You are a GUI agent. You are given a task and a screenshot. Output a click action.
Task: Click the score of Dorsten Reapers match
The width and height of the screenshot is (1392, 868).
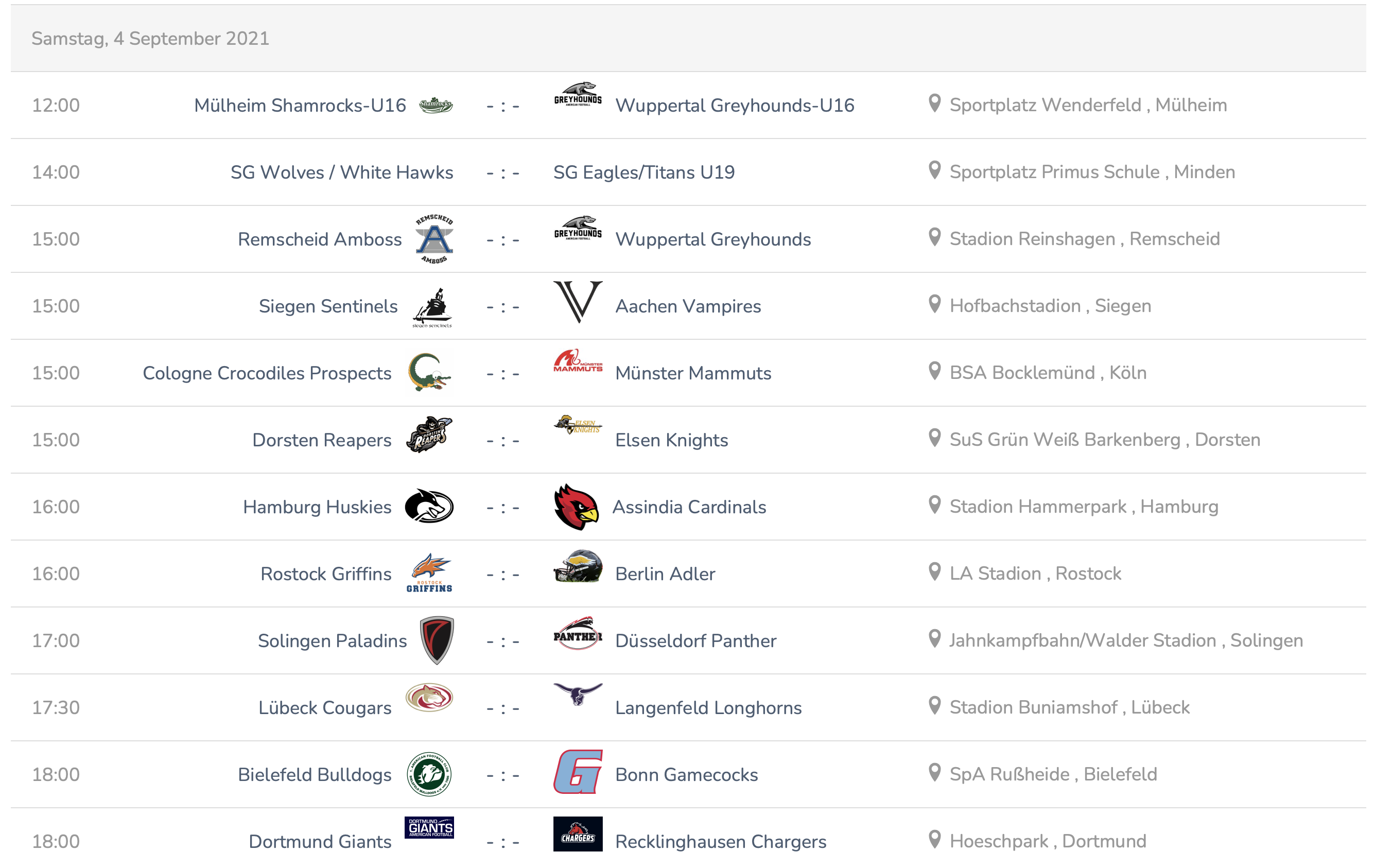coord(503,440)
